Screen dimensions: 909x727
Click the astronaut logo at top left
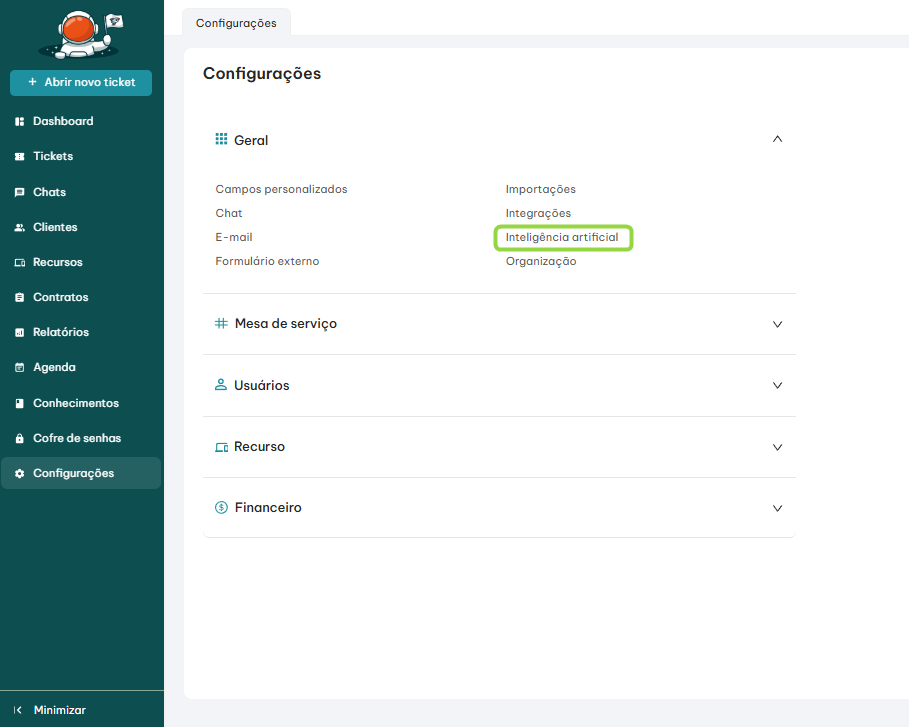coord(81,35)
